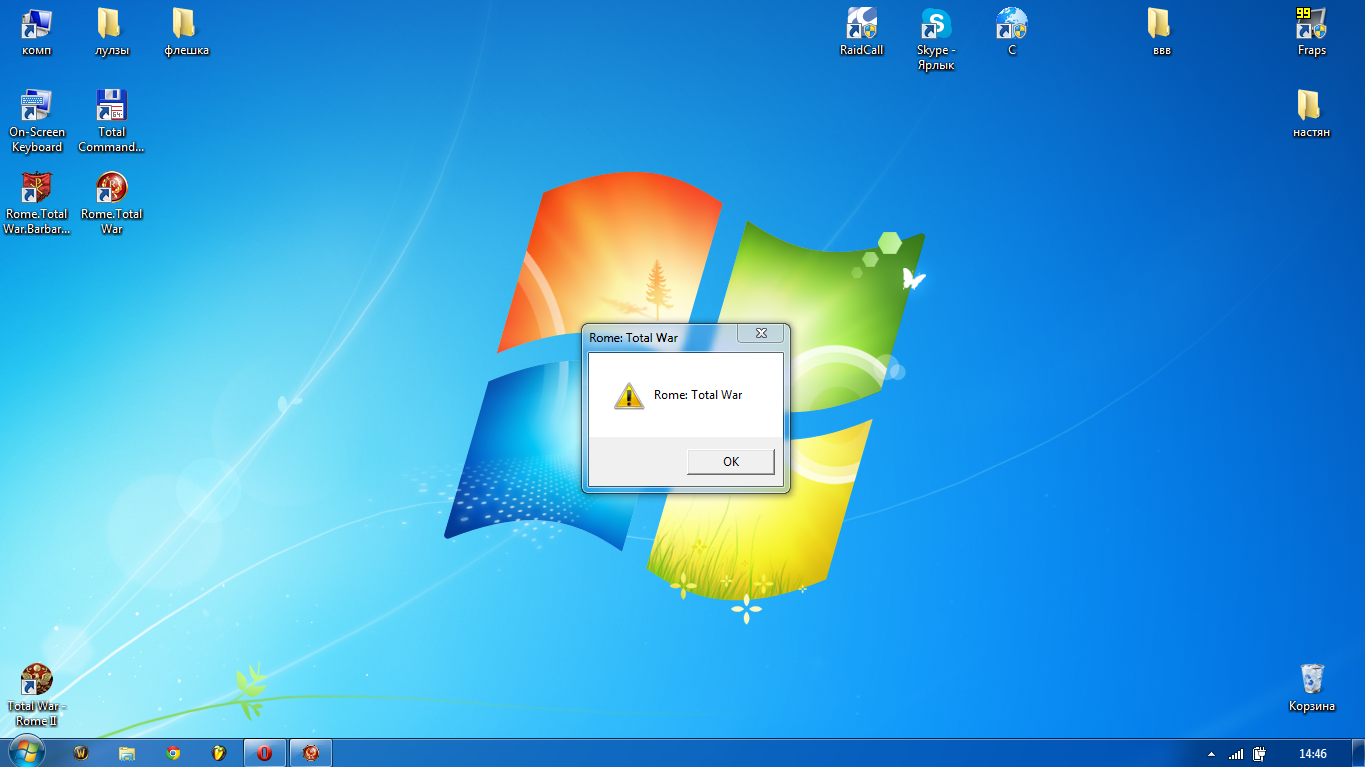
Task: Select the Skype - Ярлык shortcut icon
Action: 936,39
